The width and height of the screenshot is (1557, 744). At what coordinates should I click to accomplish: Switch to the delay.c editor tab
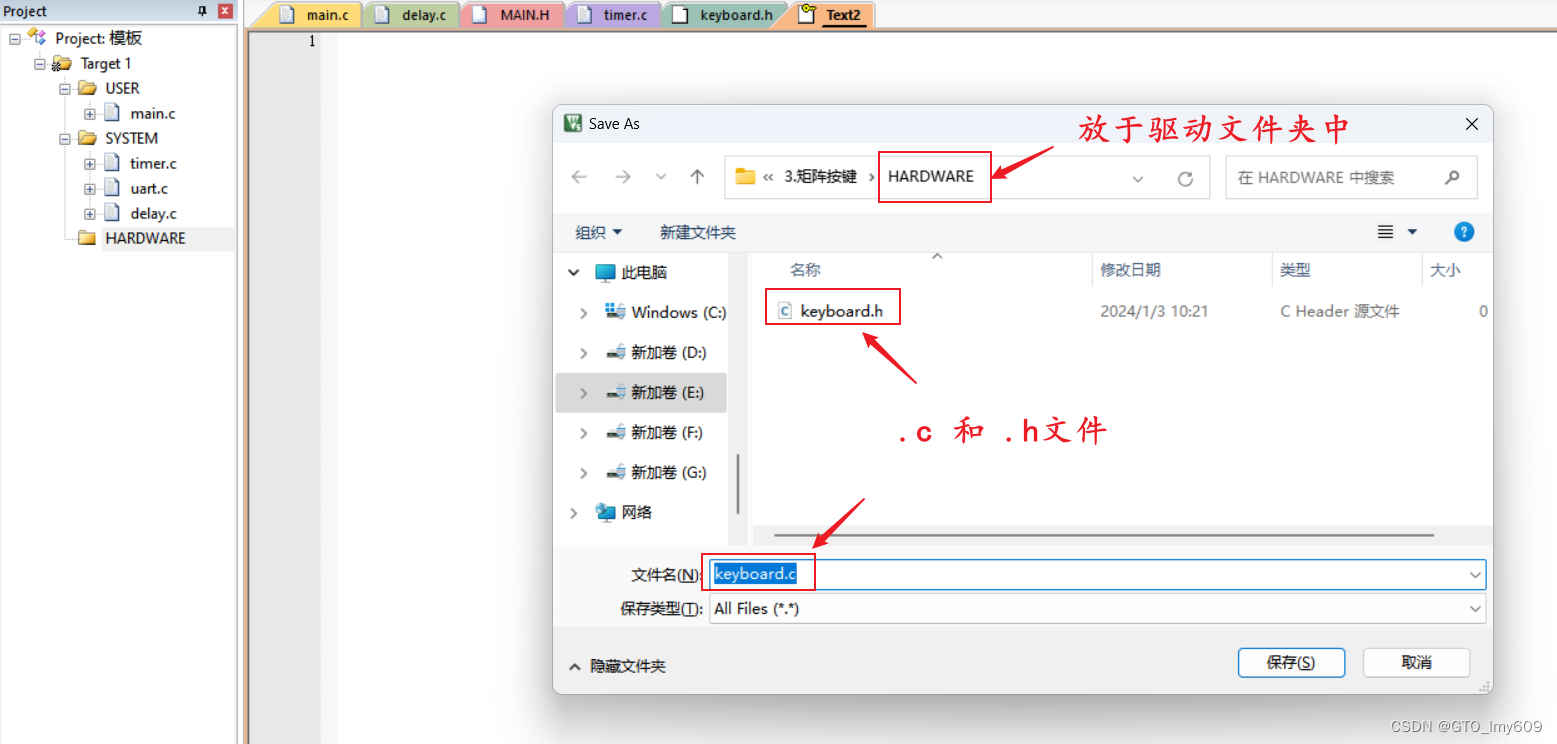[x=411, y=15]
